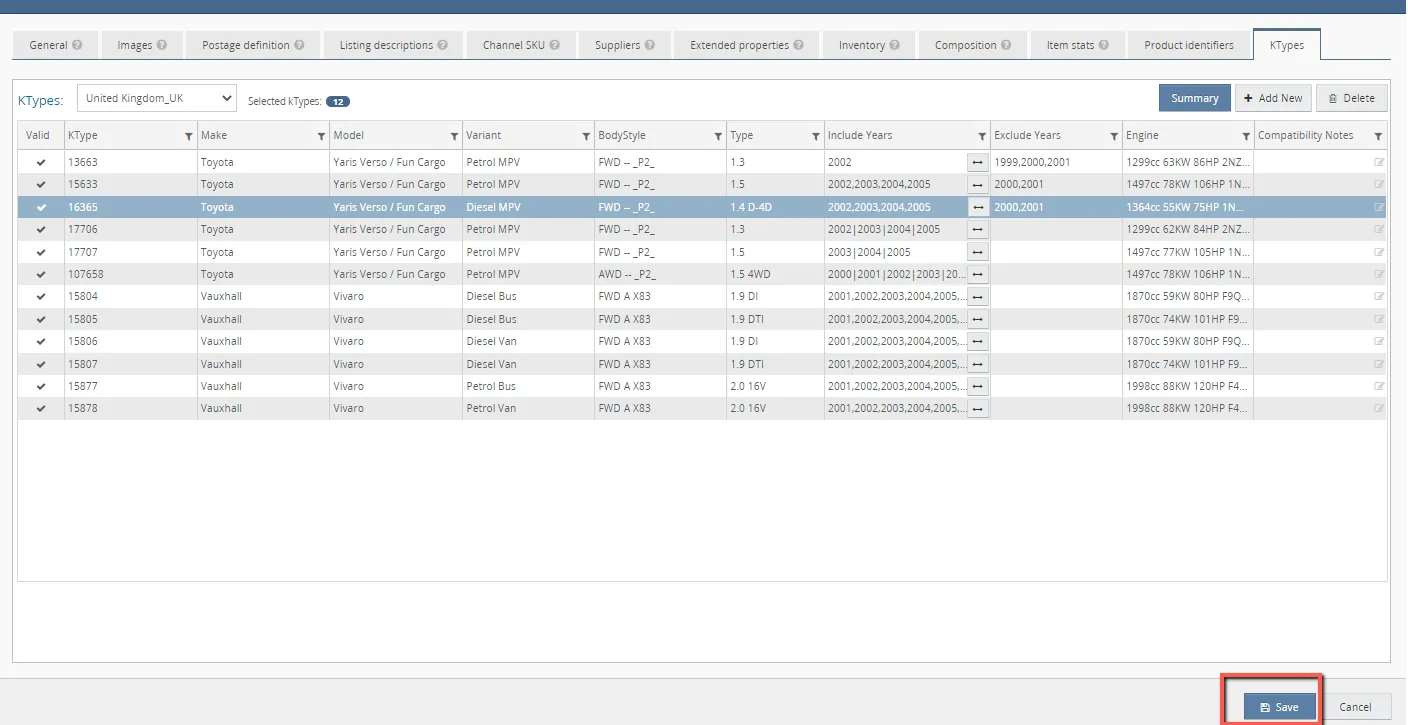The width and height of the screenshot is (1408, 725).
Task: Filter the Exclude Years column
Action: pyautogui.click(x=1114, y=136)
